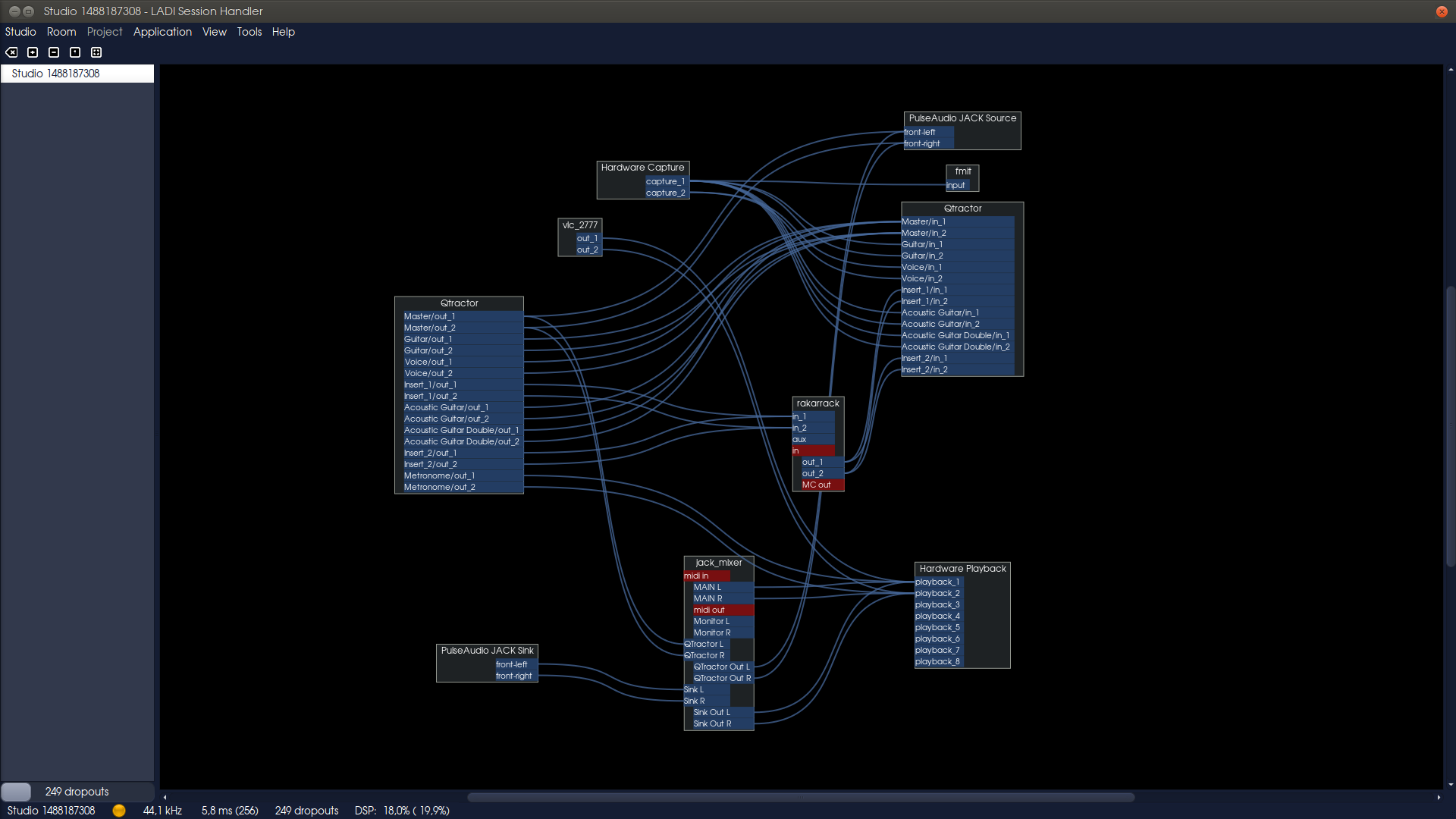Click the scroll-left arrow of horizontal scrollbar

(x=165, y=797)
